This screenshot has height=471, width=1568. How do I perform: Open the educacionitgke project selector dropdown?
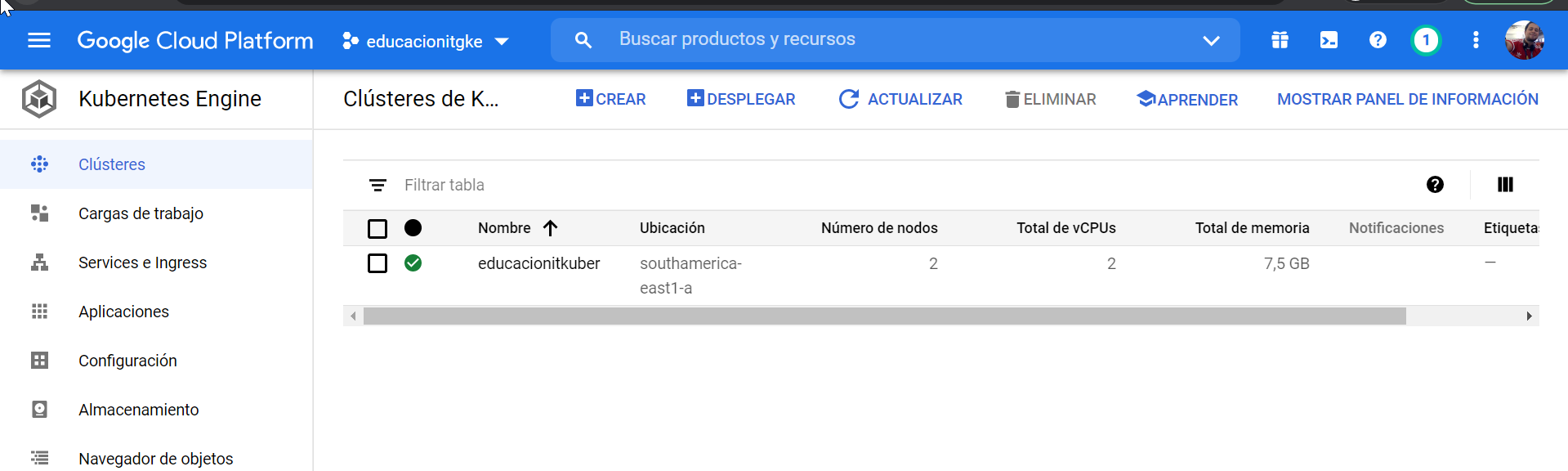point(426,41)
